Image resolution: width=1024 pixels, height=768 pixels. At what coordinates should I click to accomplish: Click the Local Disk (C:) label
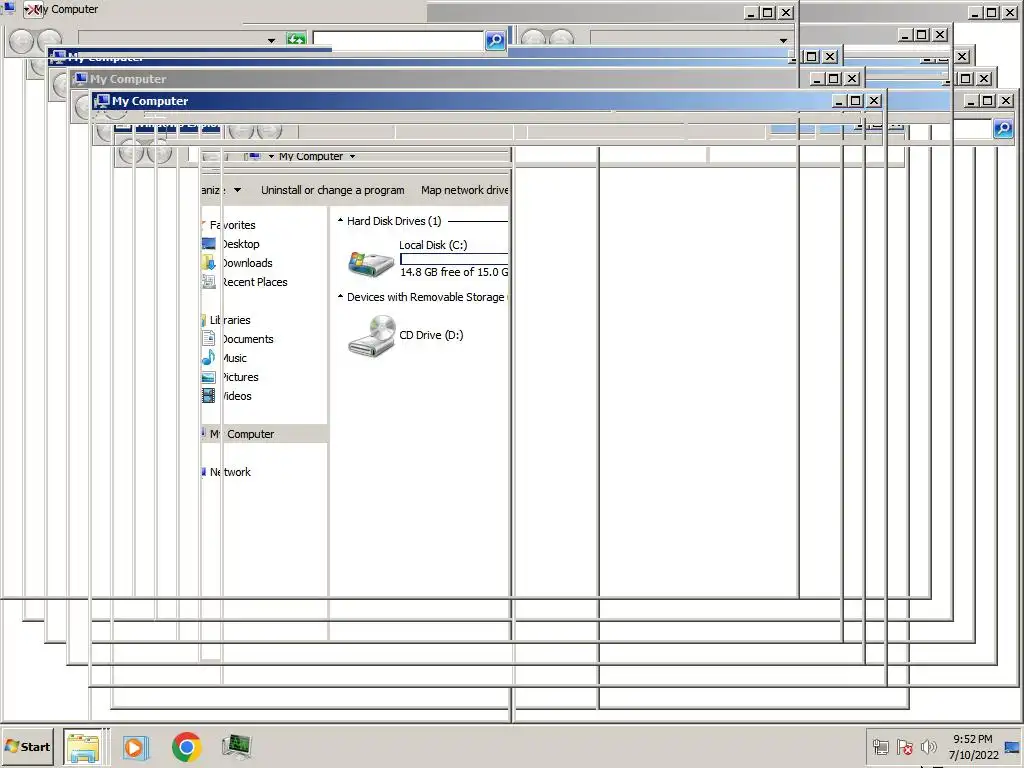click(433, 245)
